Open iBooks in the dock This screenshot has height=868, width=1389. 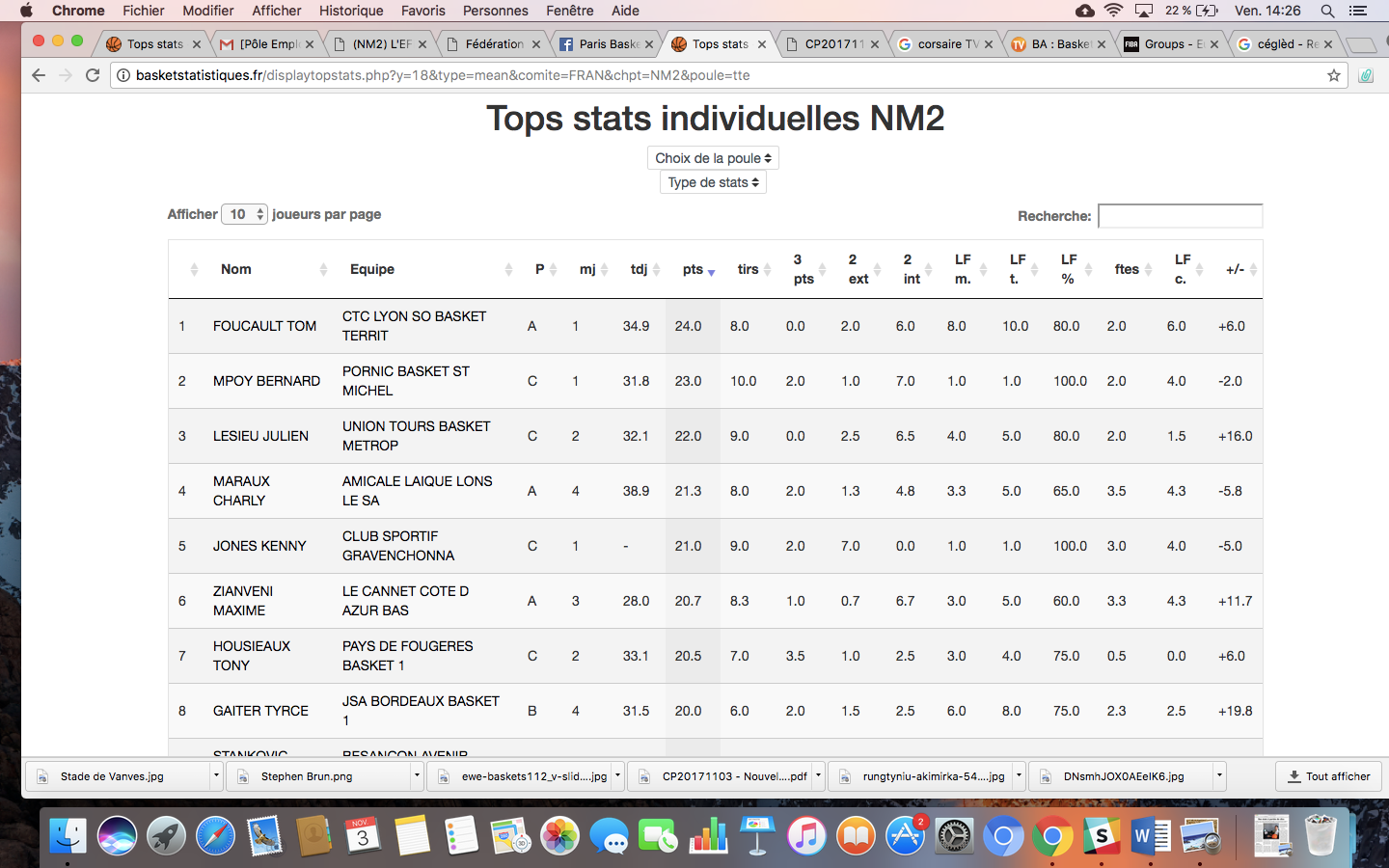856,835
